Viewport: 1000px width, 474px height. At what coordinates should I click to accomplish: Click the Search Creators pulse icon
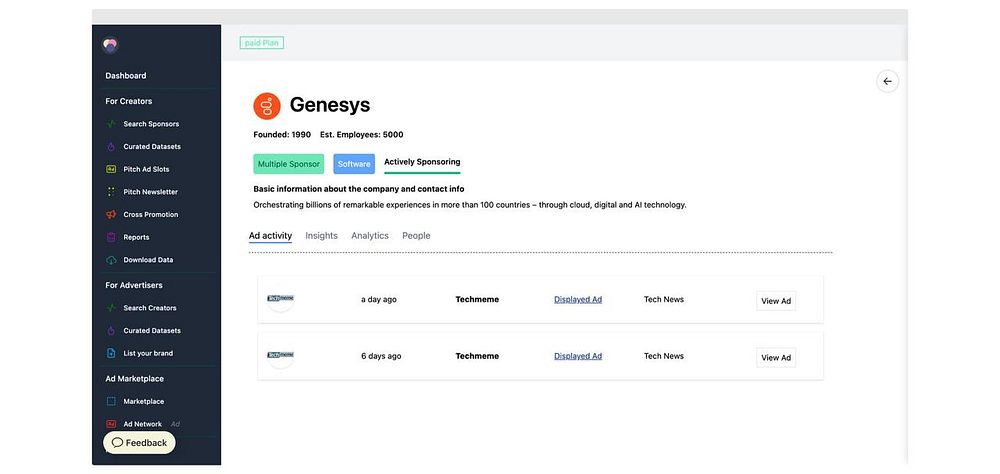[x=111, y=308]
